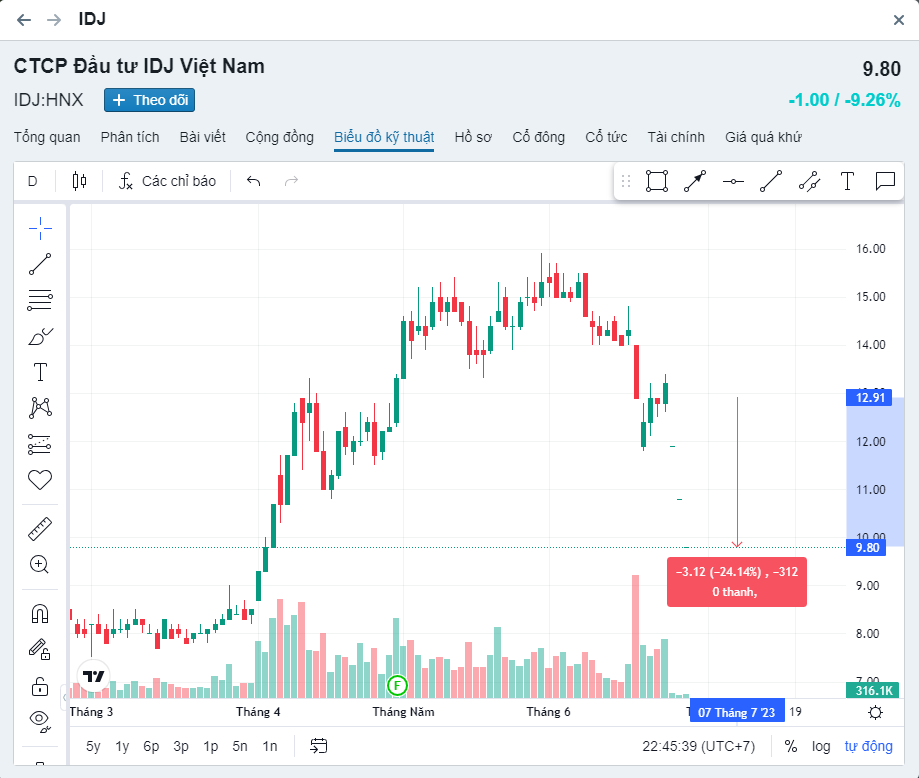
Task: Open the Tài chính tab
Action: (676, 137)
